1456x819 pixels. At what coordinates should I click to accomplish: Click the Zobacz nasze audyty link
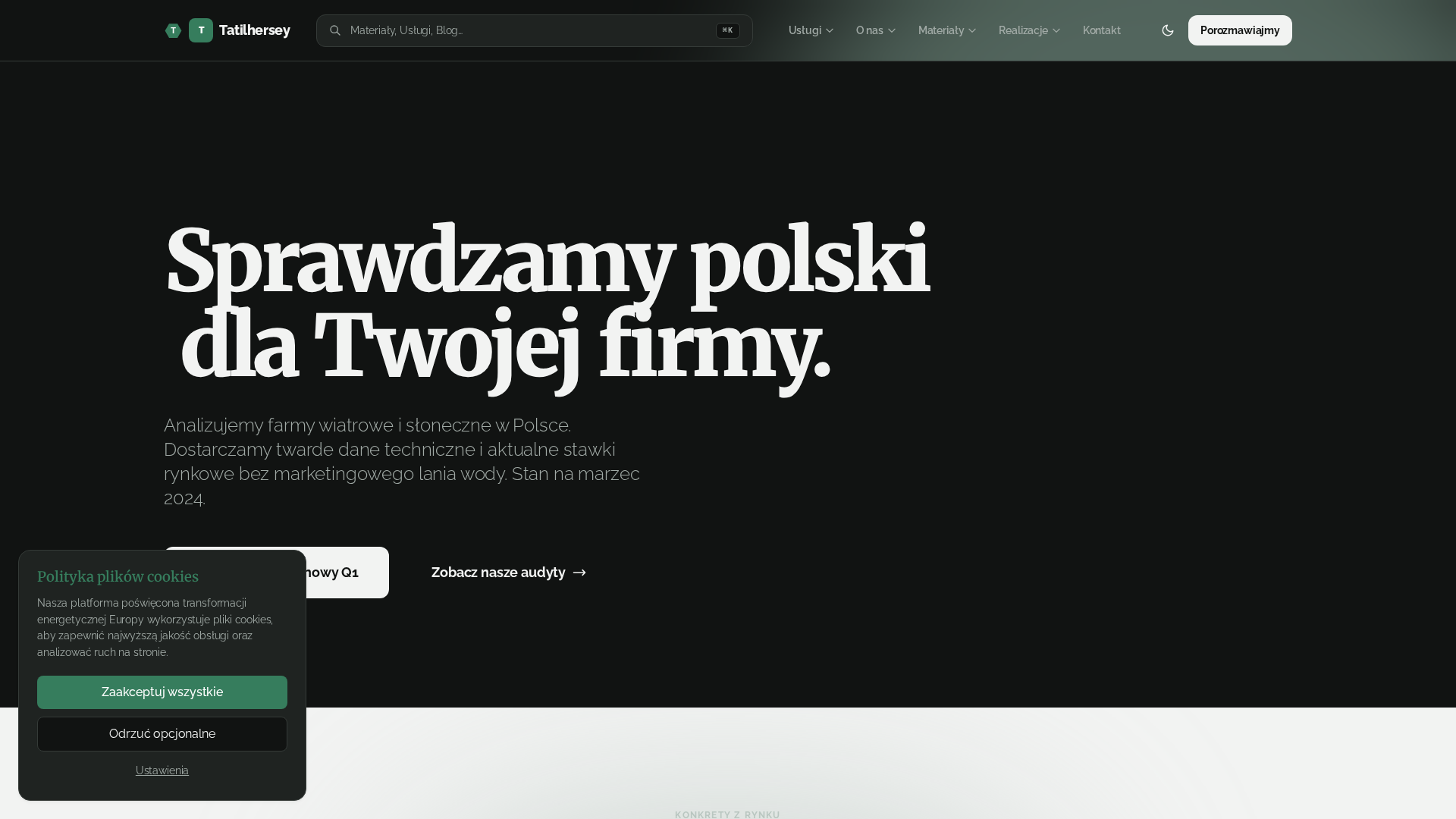[509, 573]
